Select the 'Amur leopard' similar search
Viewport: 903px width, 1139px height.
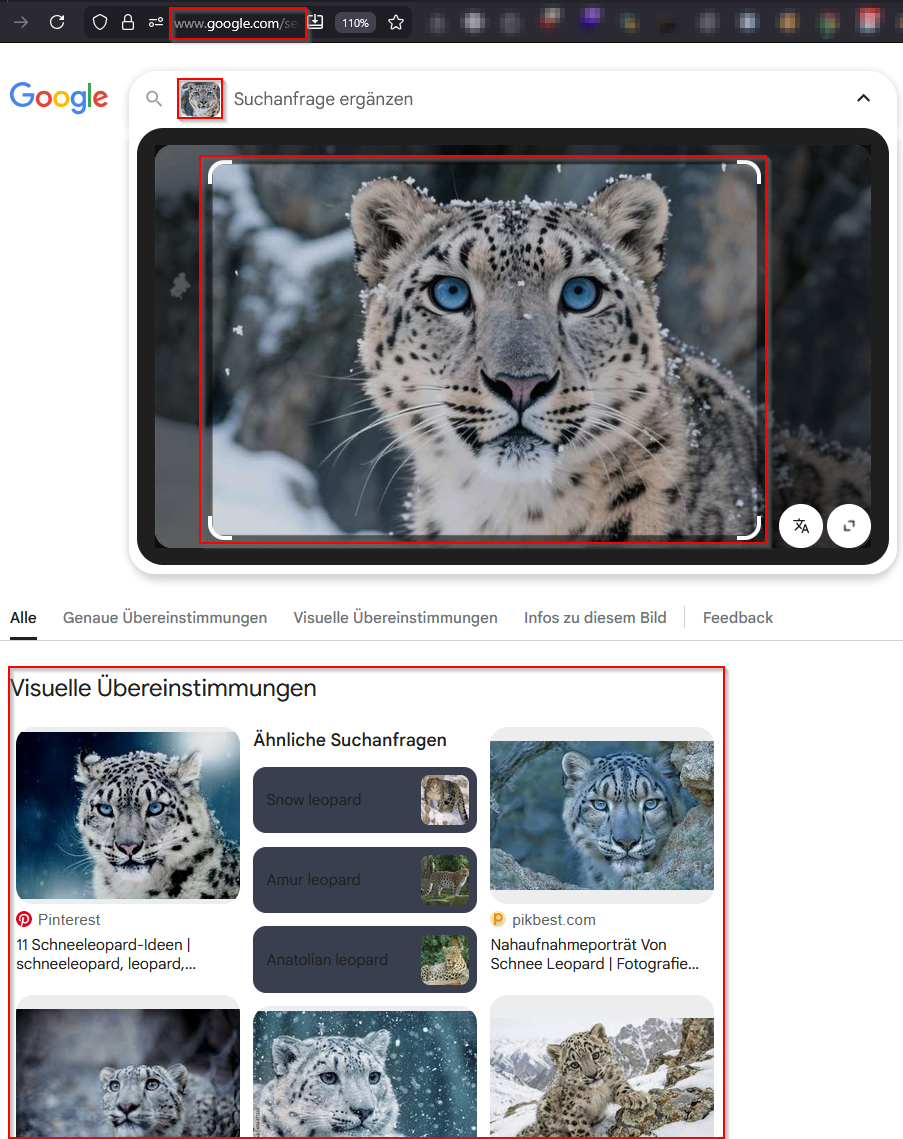(364, 880)
